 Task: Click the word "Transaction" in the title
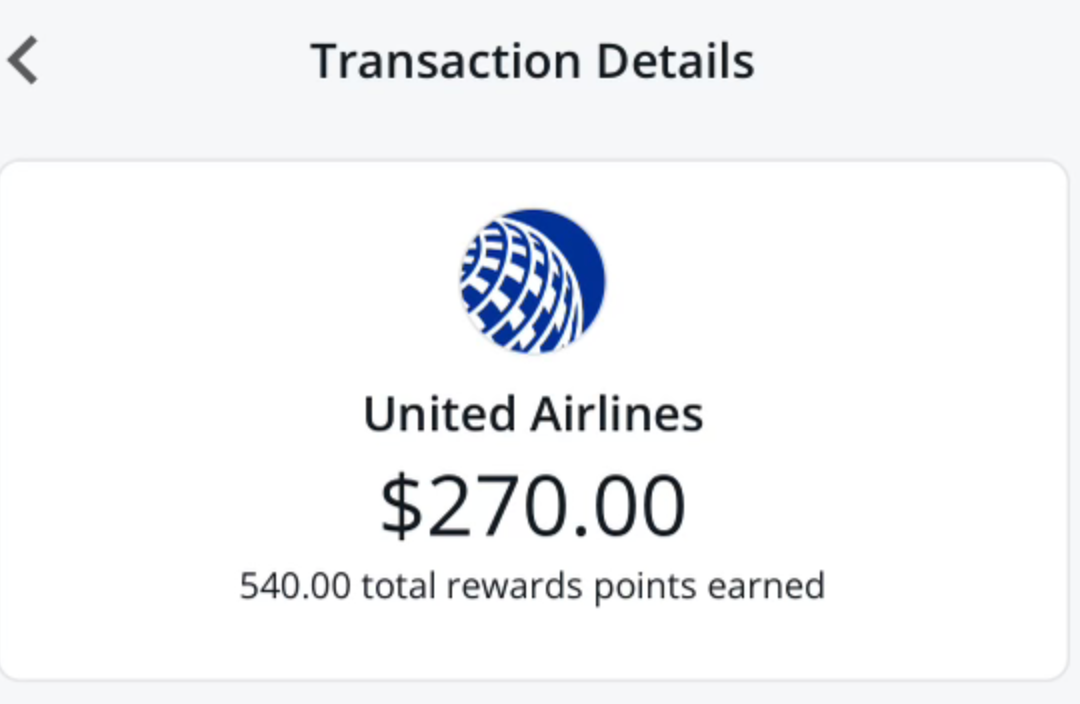coord(445,61)
